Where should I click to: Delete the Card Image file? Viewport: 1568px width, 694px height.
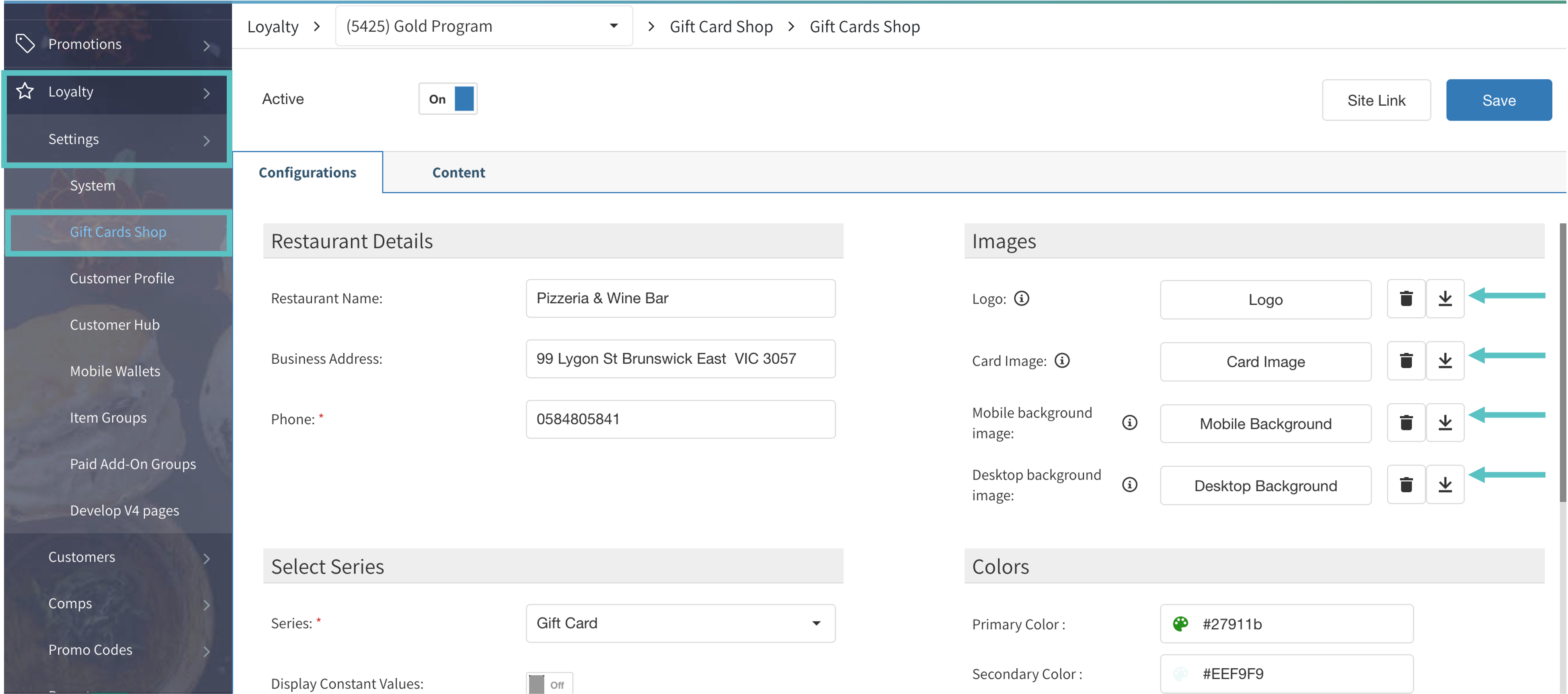[x=1406, y=361]
